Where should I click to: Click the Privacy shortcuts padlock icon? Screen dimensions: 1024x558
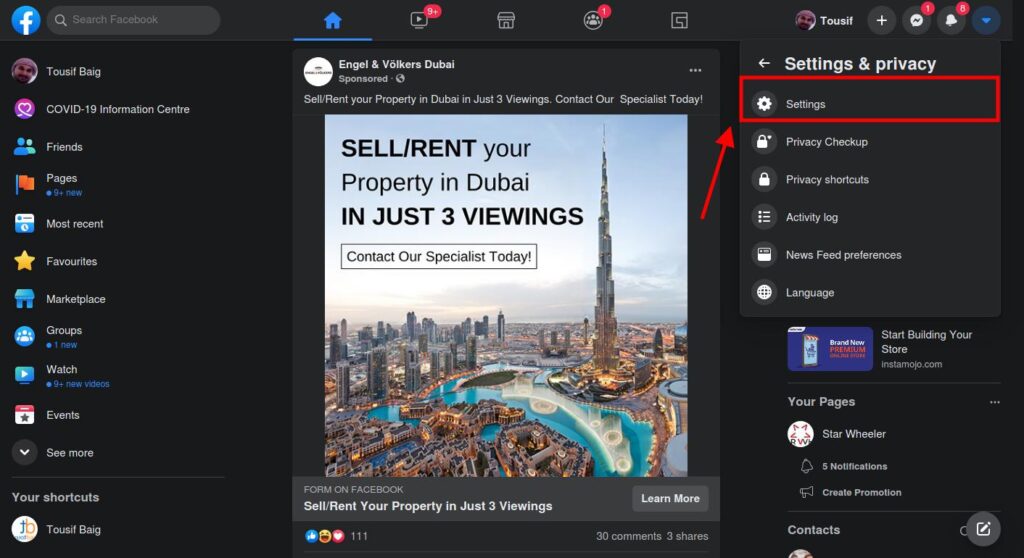[x=764, y=179]
